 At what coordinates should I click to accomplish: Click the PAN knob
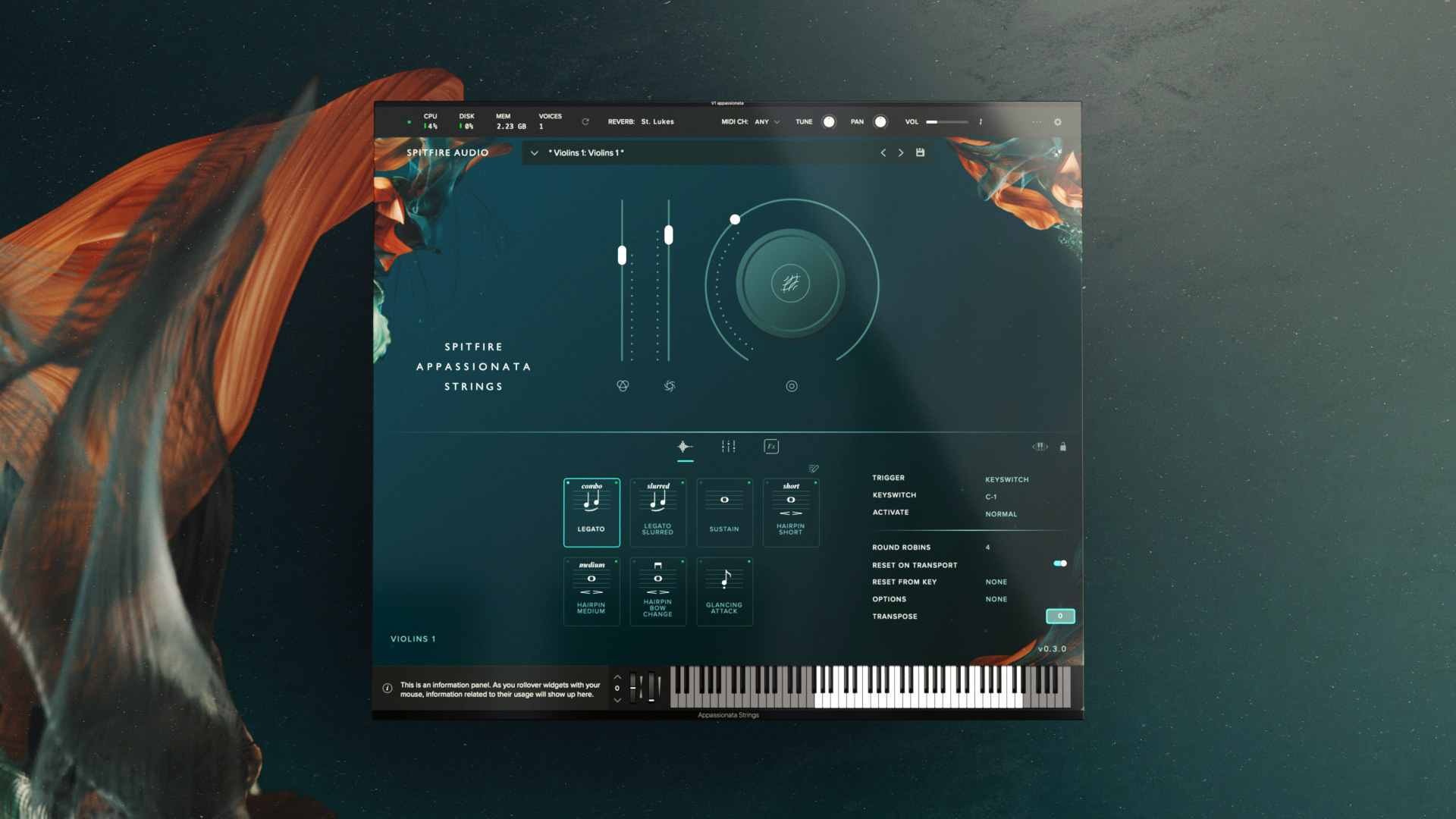(x=880, y=122)
